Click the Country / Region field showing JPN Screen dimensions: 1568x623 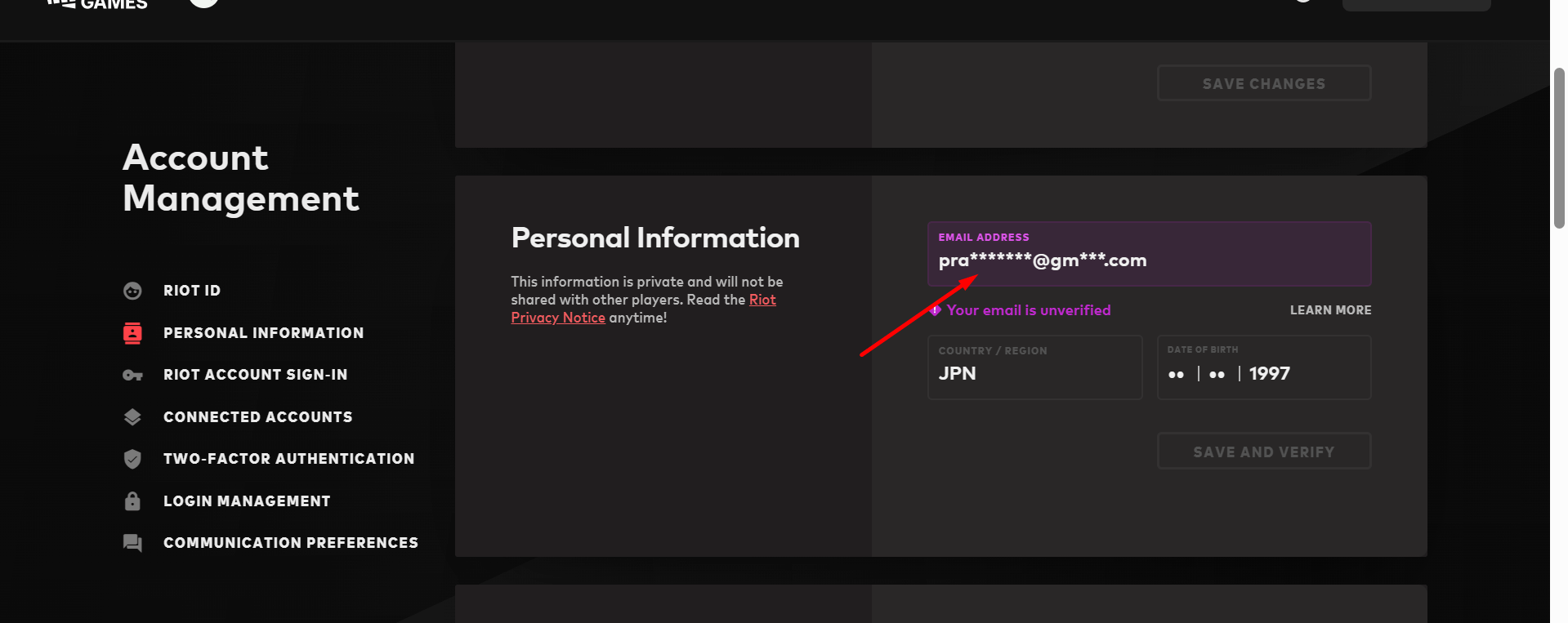1034,368
